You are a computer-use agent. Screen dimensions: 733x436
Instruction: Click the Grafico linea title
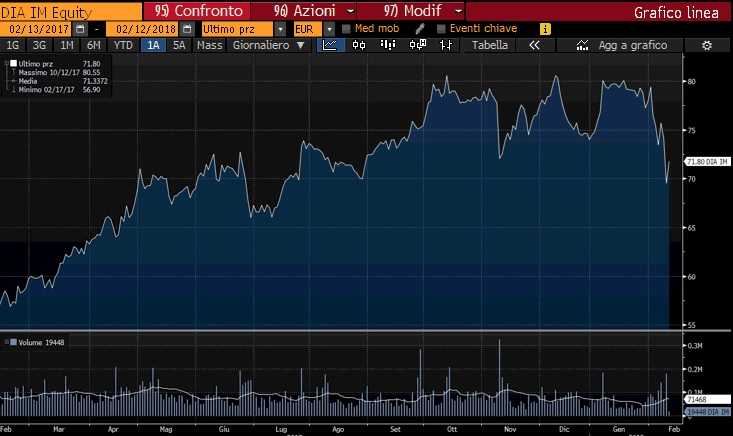(676, 13)
